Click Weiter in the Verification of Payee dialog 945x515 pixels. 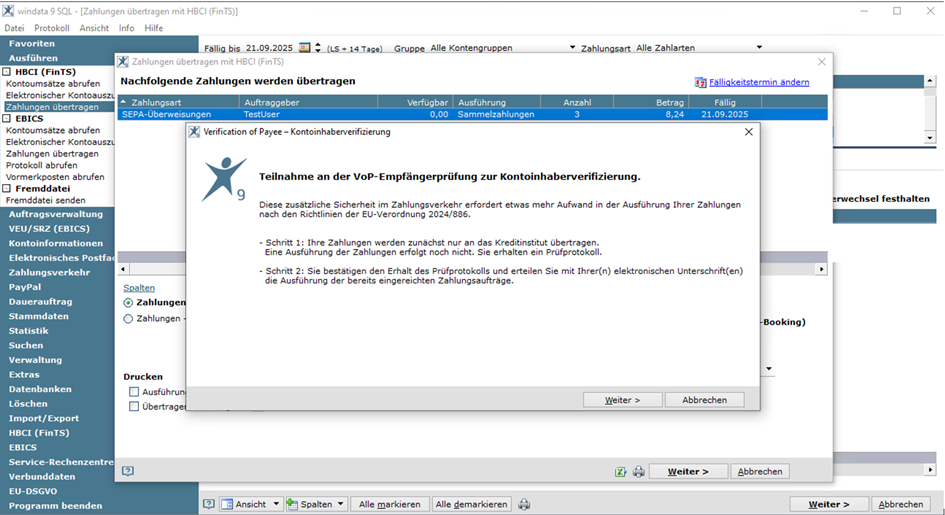click(x=621, y=400)
